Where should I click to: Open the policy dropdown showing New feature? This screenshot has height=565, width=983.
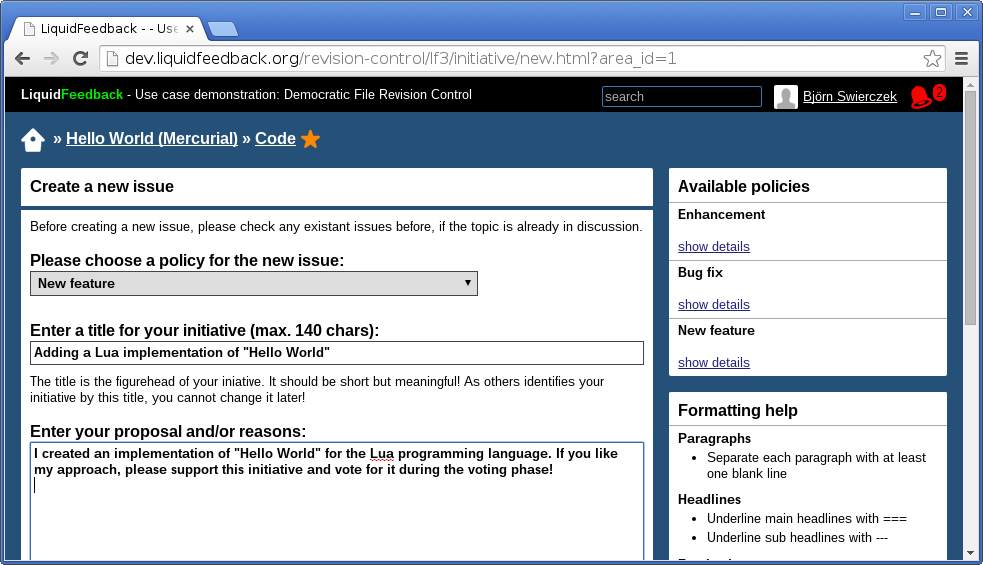254,283
